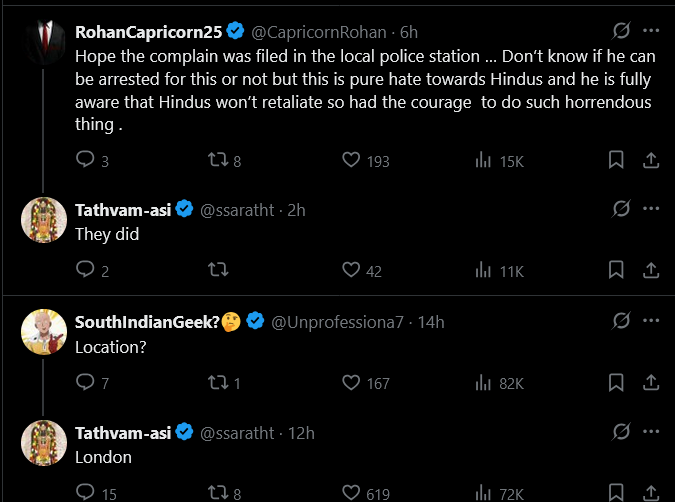
Task: Open more options on "Location?" tweet
Action: [651, 320]
